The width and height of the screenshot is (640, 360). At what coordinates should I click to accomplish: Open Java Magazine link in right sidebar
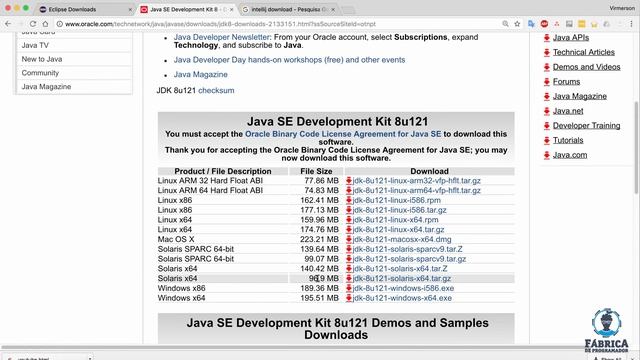point(580,96)
